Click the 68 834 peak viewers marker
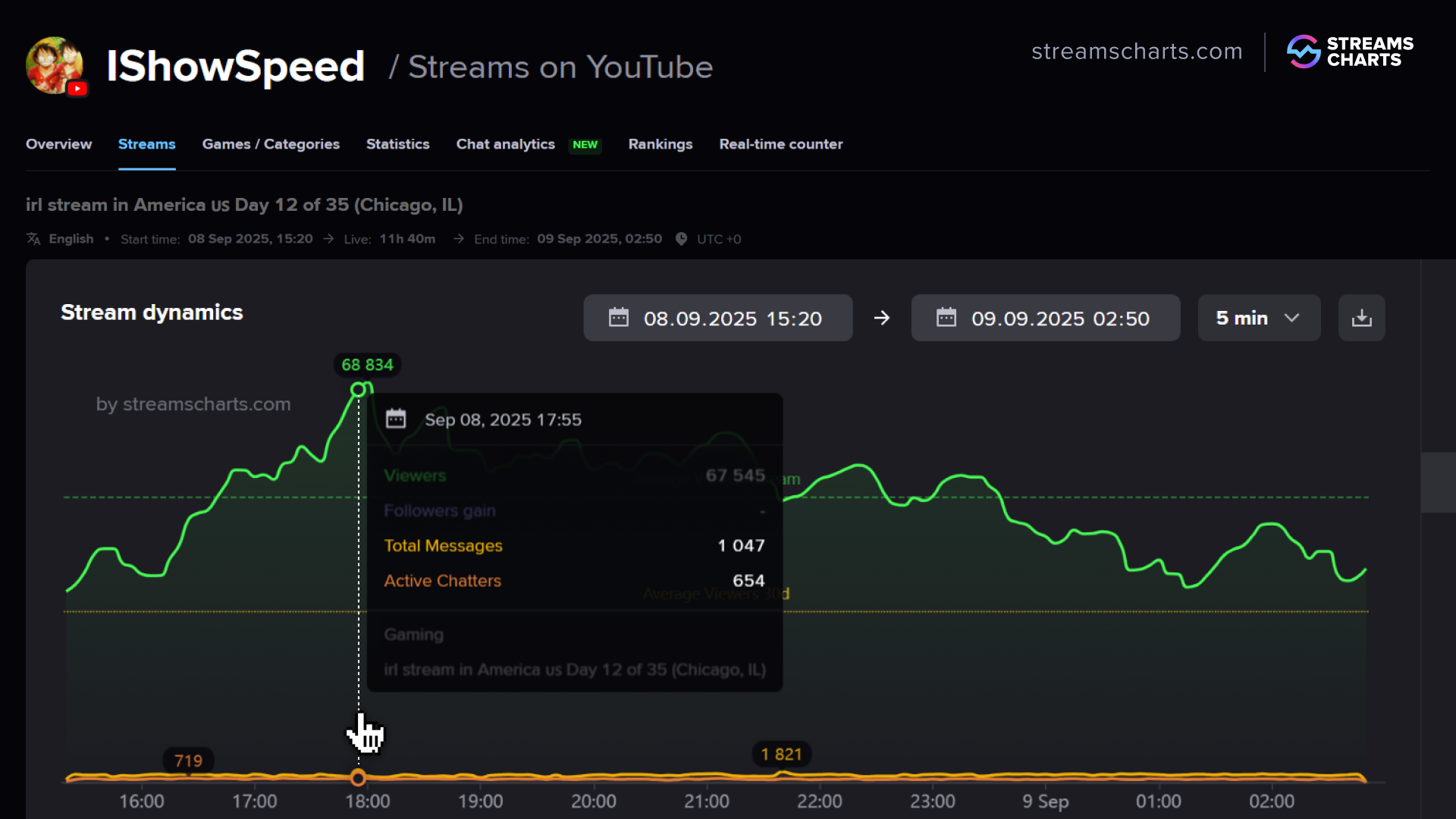 (367, 365)
